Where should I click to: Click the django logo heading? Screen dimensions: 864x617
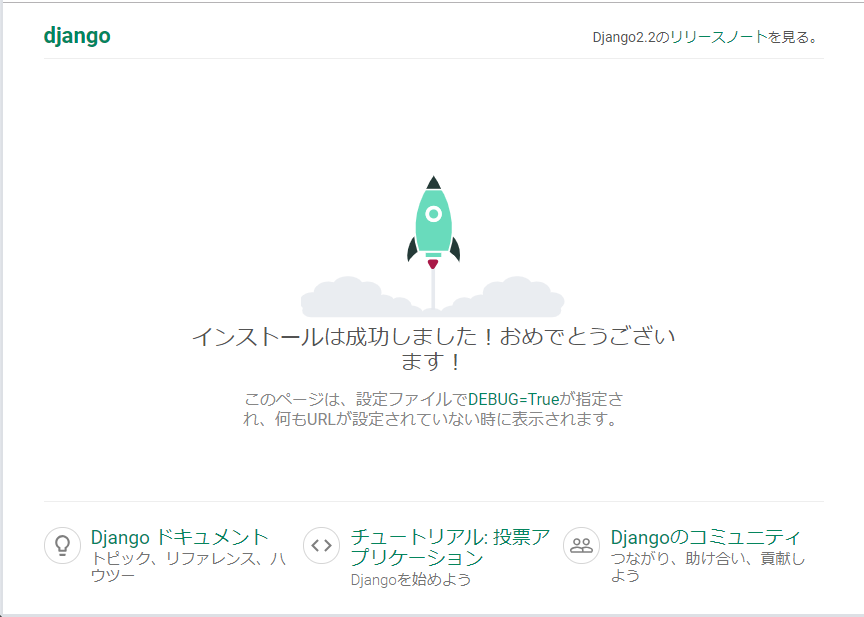(x=77, y=36)
